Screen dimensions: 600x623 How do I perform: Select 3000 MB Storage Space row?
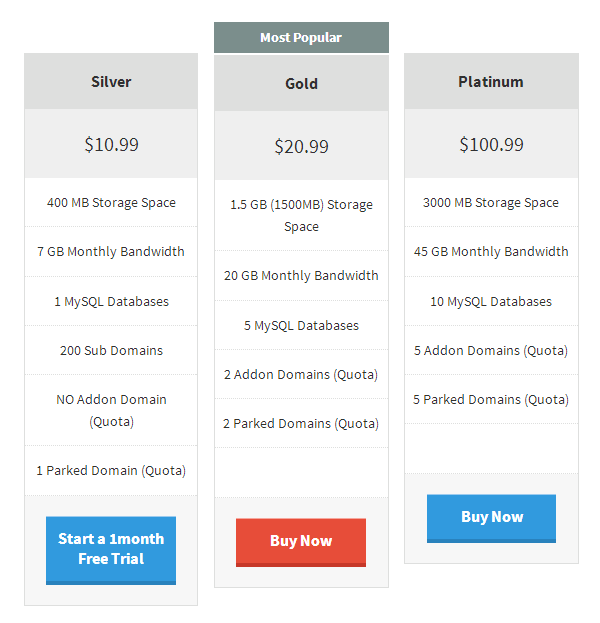pos(491,203)
